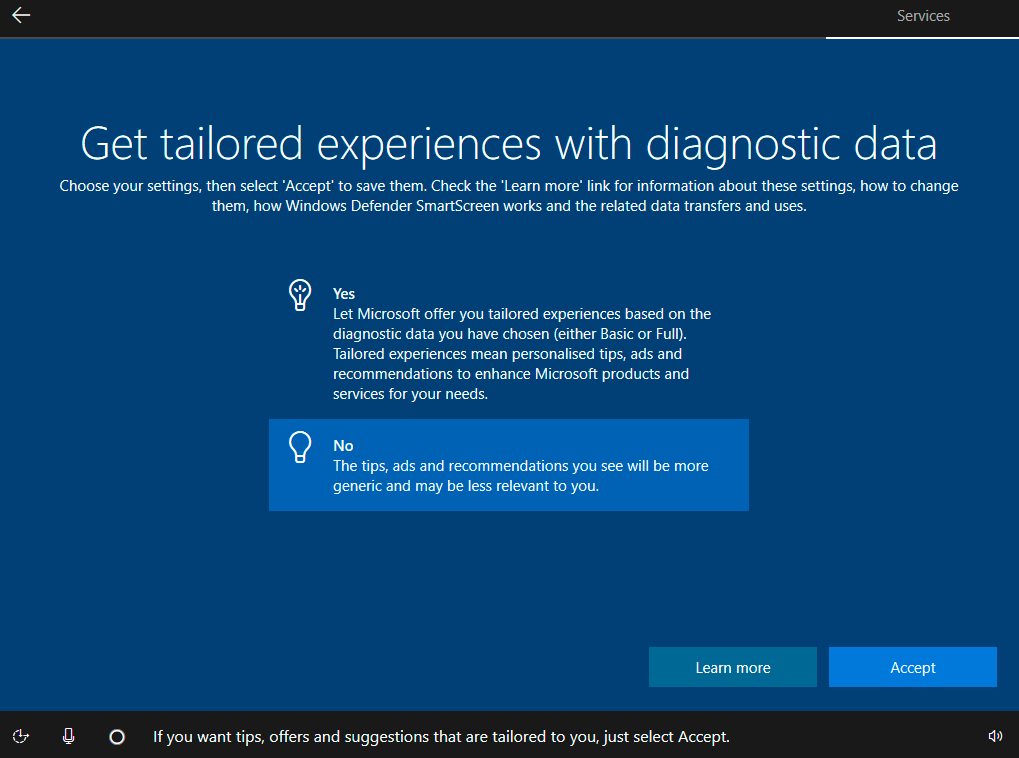Viewport: 1019px width, 758px height.
Task: Open Ease of Access options icon
Action: [21, 736]
